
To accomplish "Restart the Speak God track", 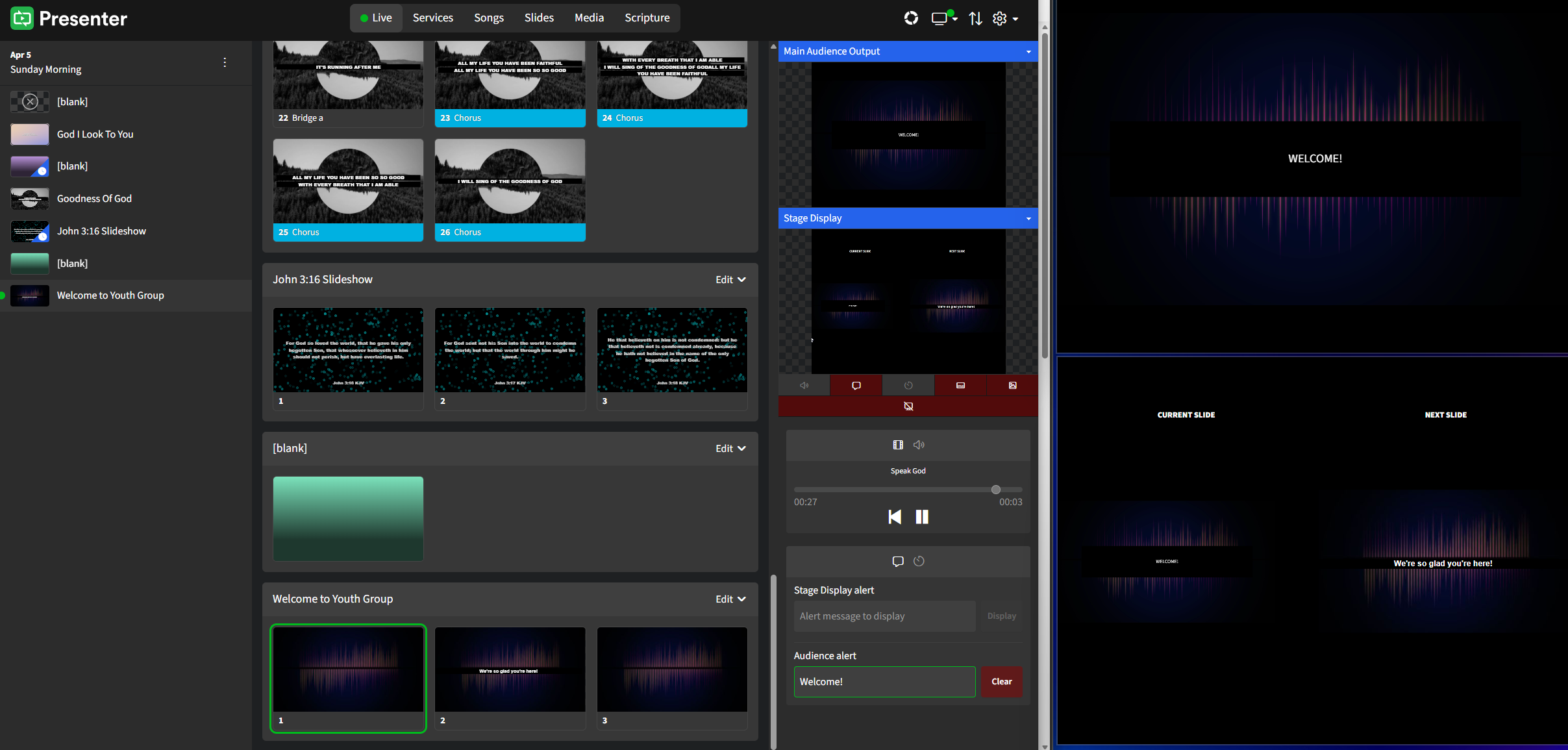I will coord(895,517).
